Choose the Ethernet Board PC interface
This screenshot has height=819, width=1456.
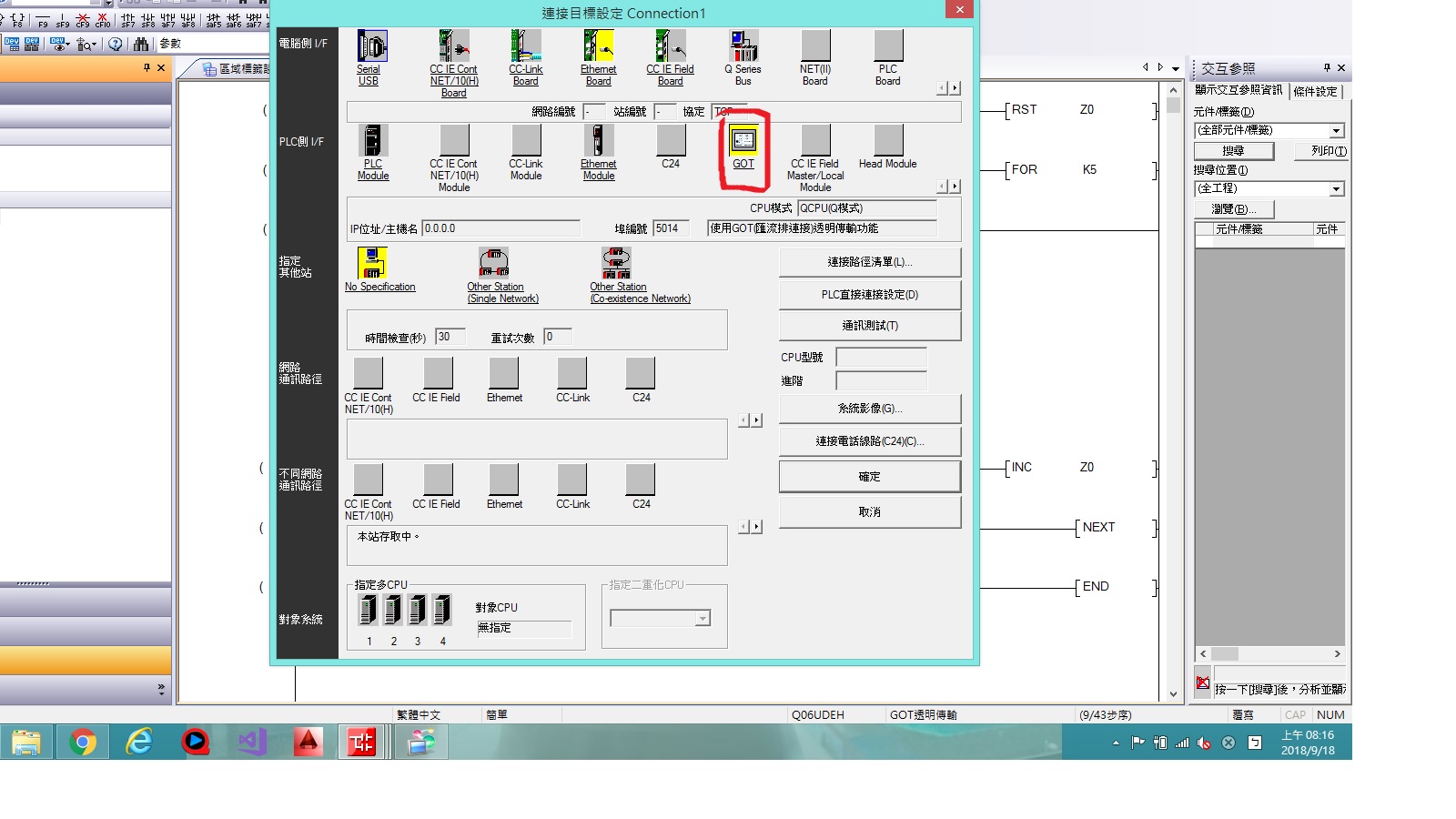point(598,46)
